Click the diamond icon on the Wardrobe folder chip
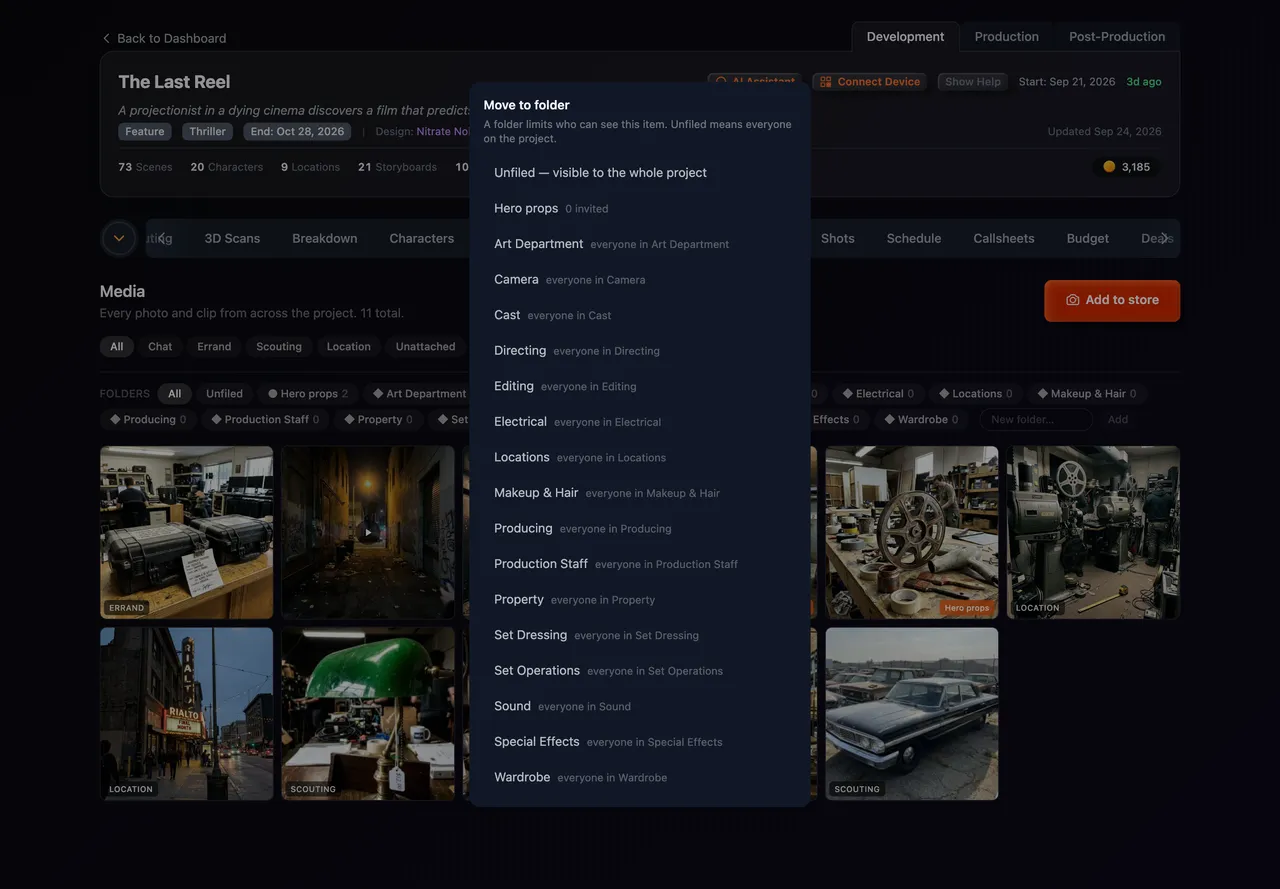Viewport: 1280px width, 889px height. coord(889,420)
